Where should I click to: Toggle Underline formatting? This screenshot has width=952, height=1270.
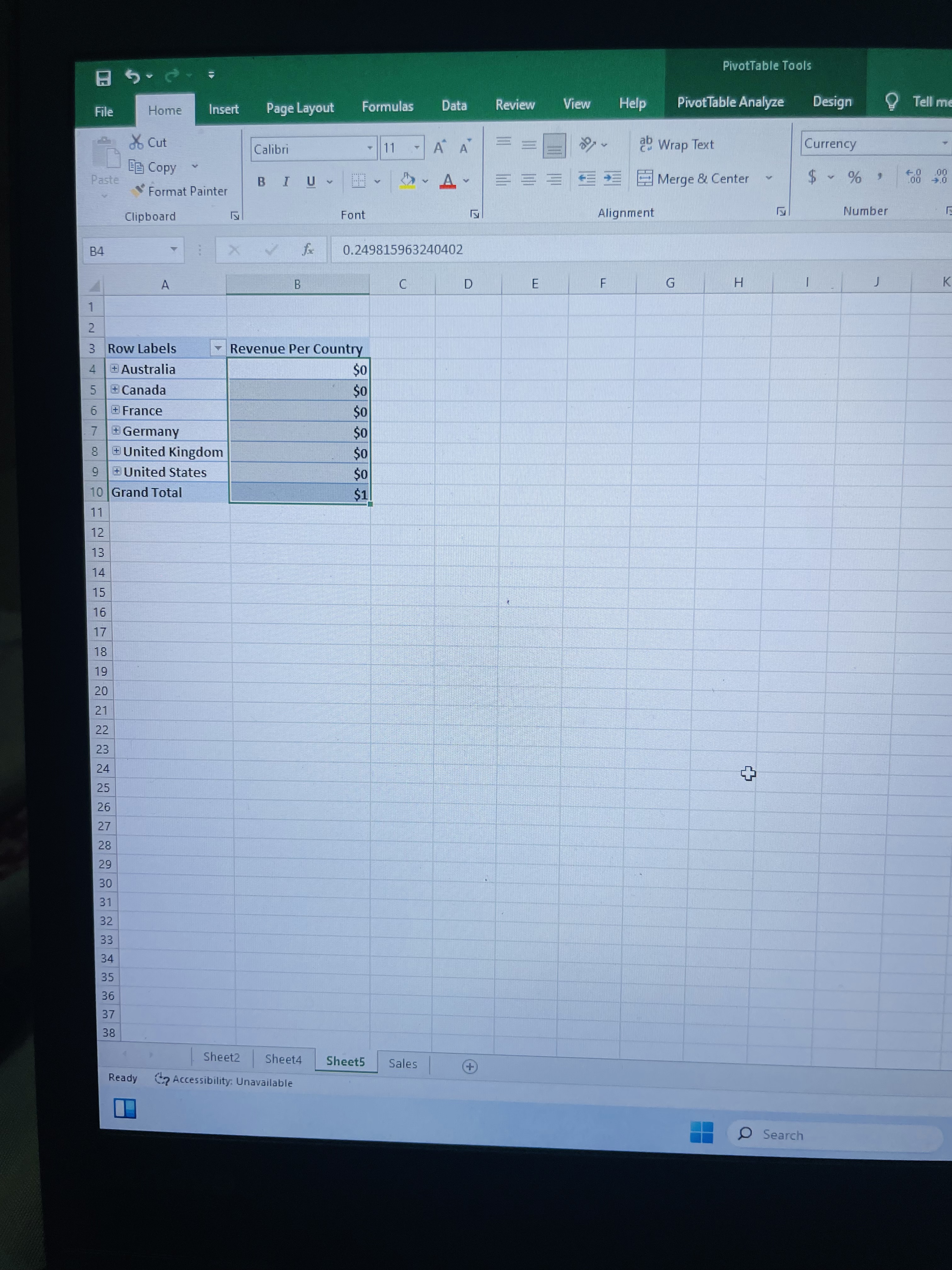click(x=310, y=181)
